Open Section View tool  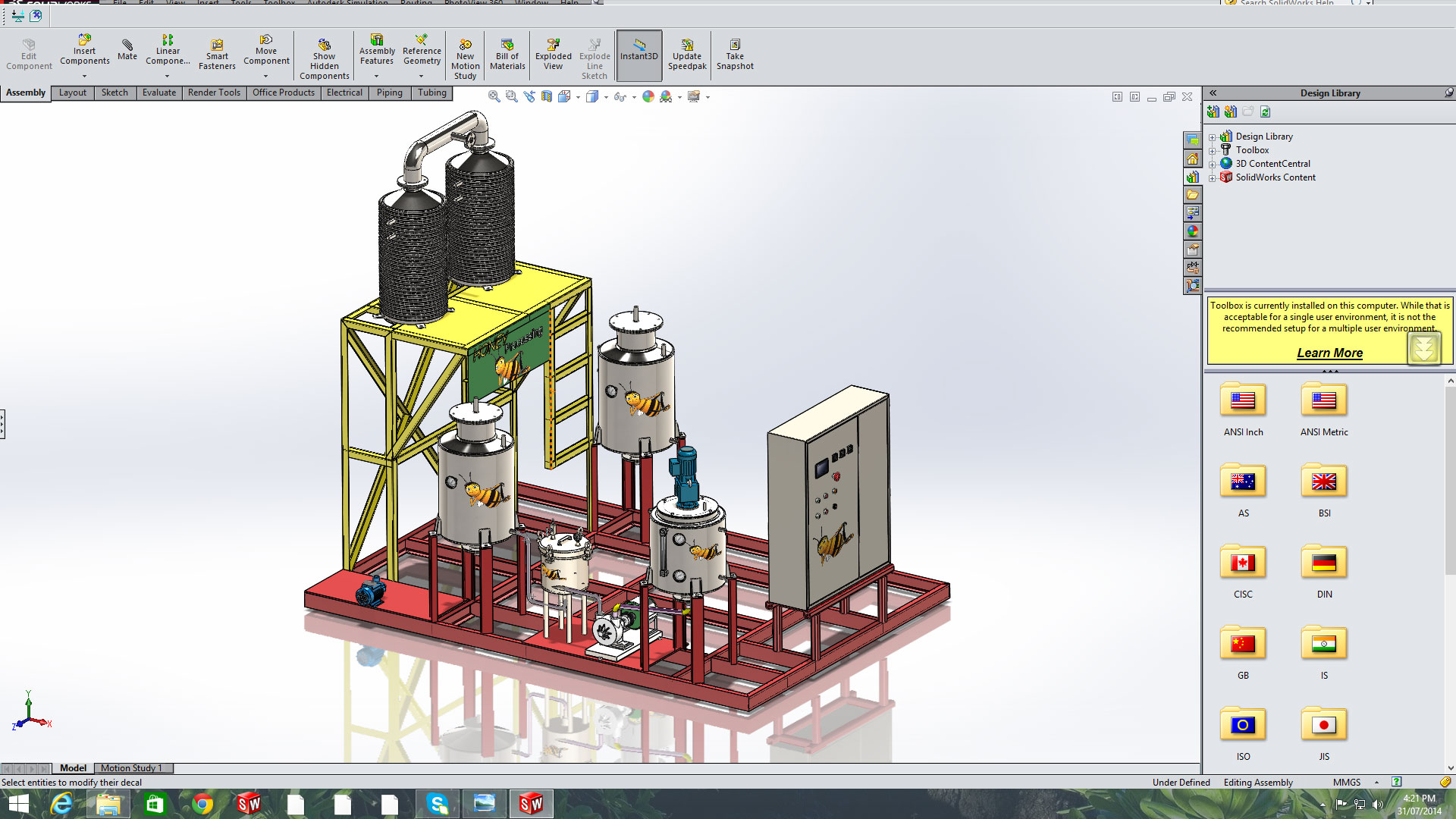pyautogui.click(x=546, y=96)
